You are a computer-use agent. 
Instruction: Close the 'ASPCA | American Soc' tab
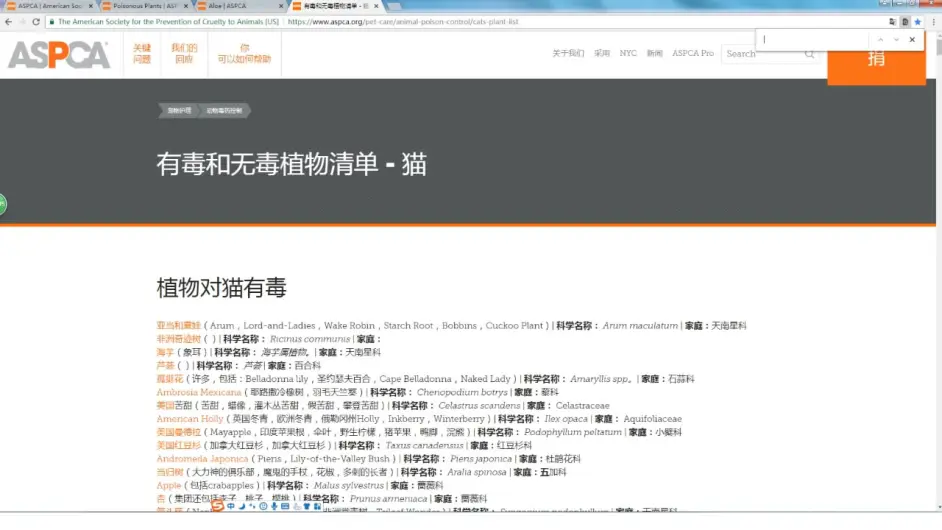pyautogui.click(x=91, y=6)
